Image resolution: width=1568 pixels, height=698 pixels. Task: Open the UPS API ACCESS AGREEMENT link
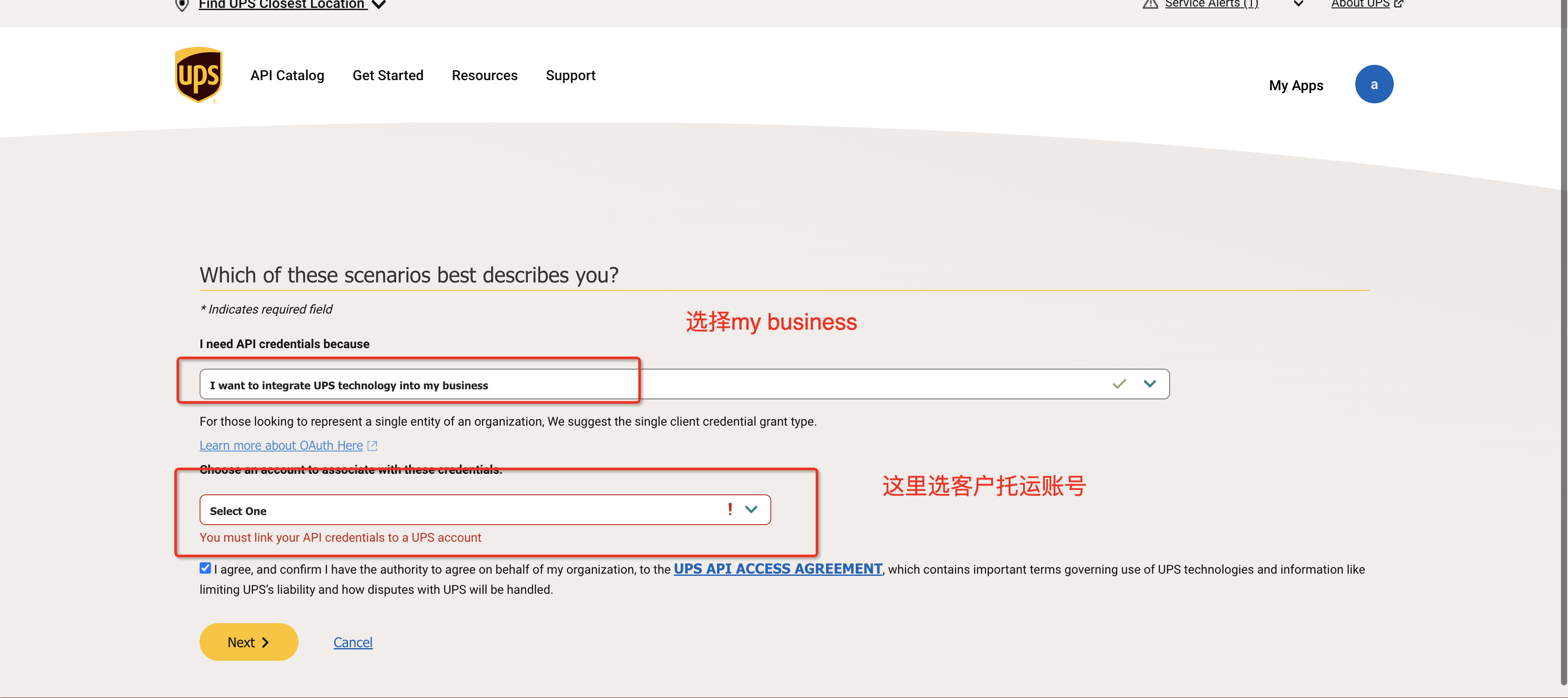tap(778, 569)
